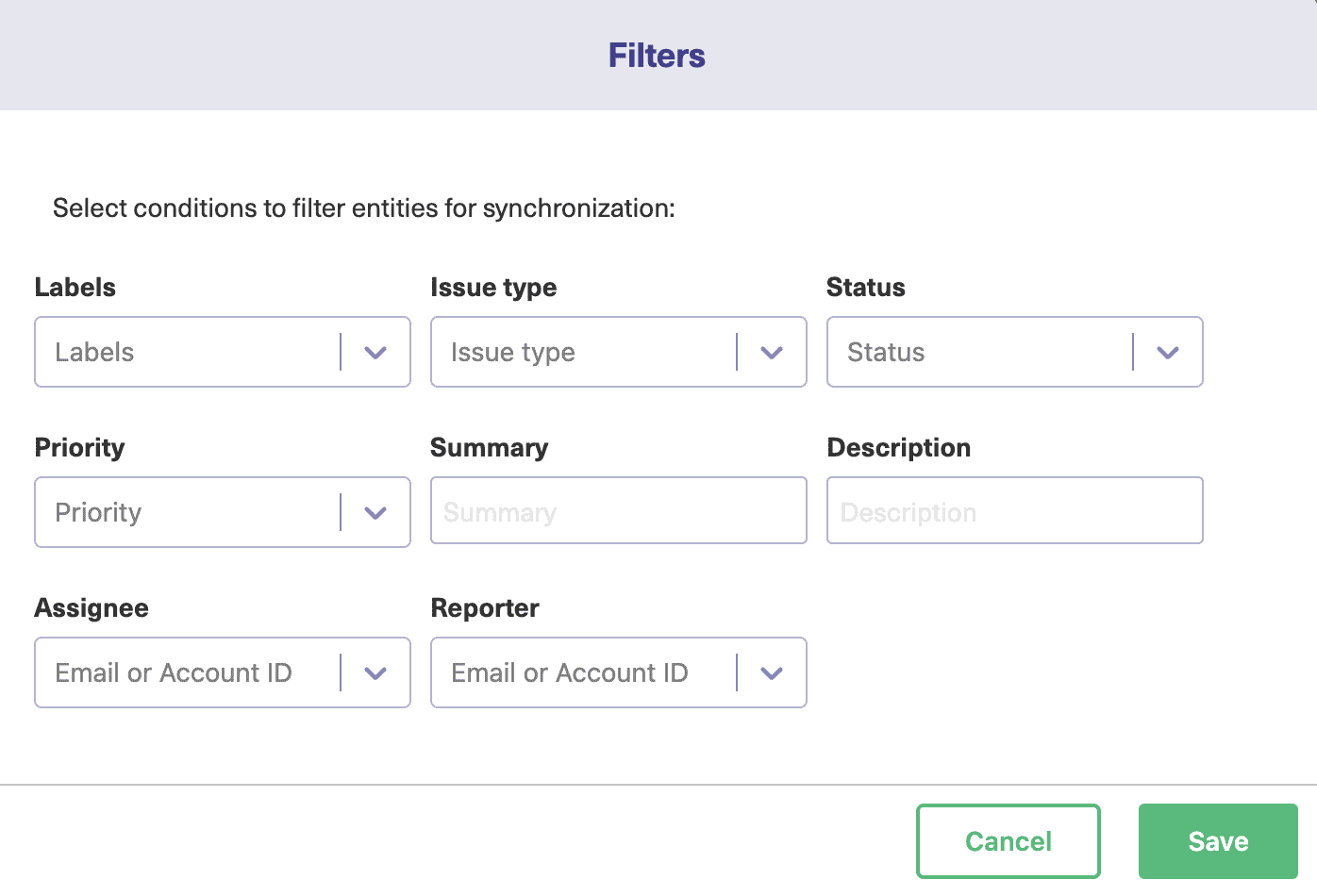This screenshot has height=896, width=1317.
Task: Click the Summary field label heading
Action: pos(489,447)
